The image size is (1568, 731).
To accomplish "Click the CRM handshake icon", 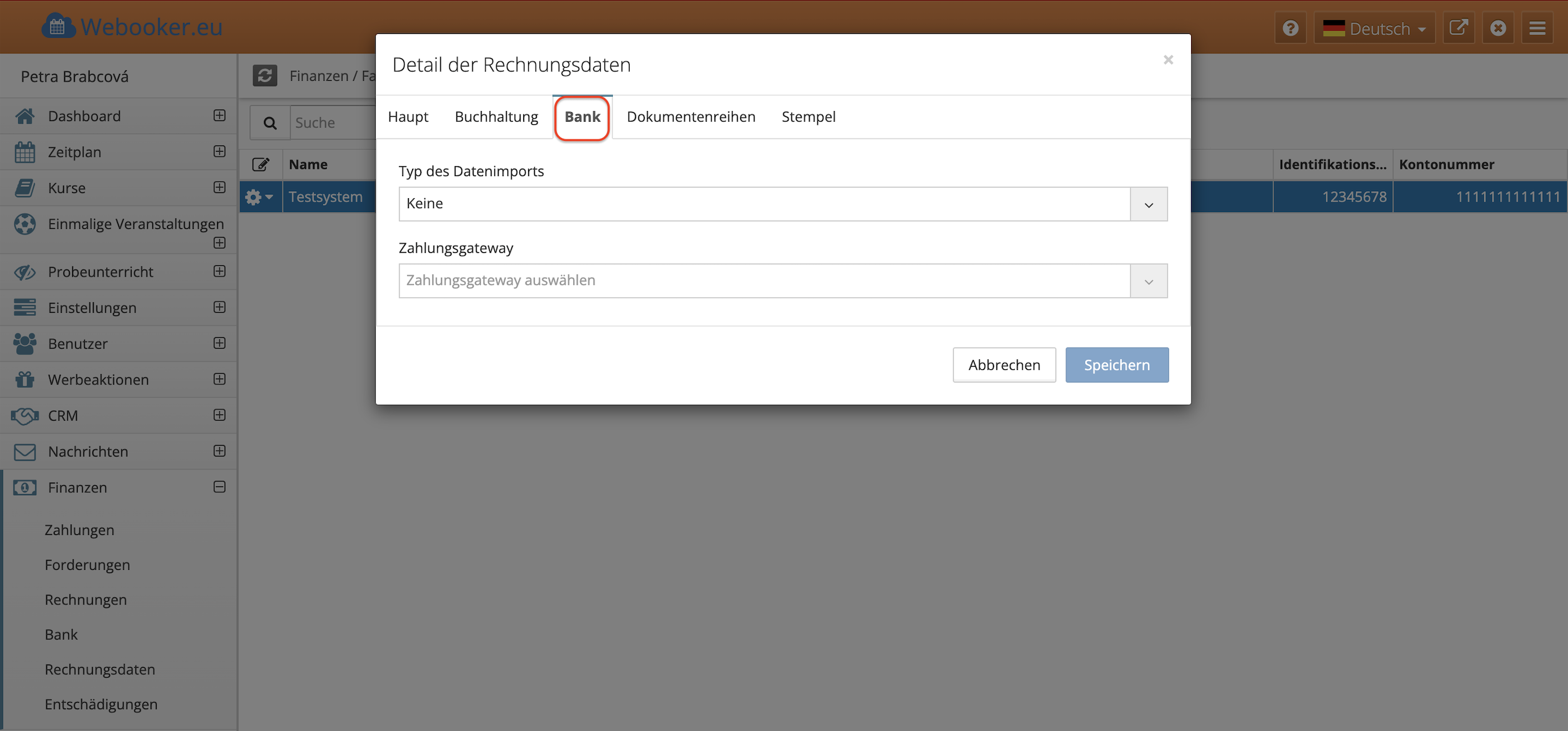I will coord(25,416).
